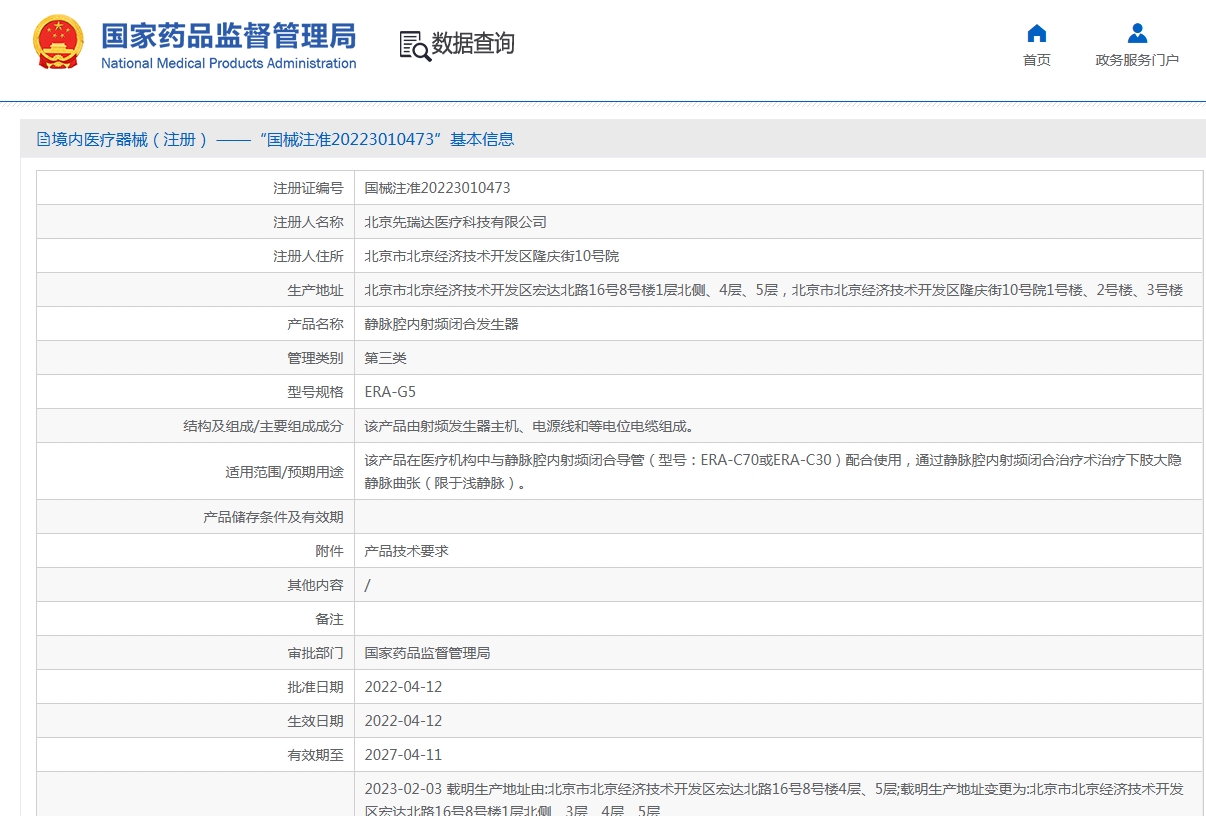Click the 有效期至 row label

click(x=315, y=755)
